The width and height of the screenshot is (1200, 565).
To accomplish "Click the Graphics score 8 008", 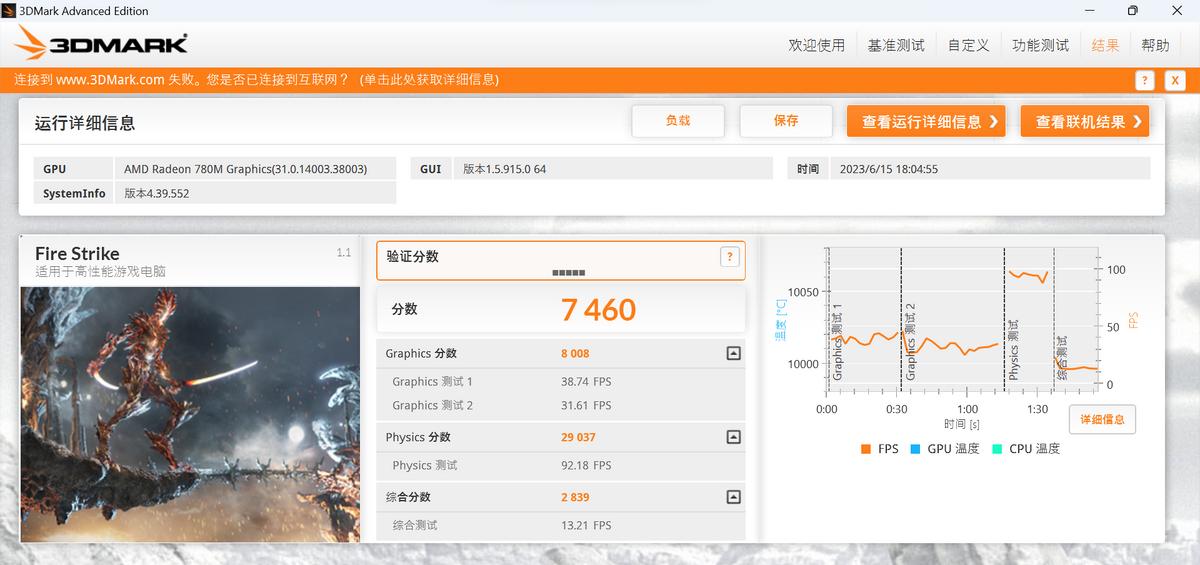I will 575,353.
